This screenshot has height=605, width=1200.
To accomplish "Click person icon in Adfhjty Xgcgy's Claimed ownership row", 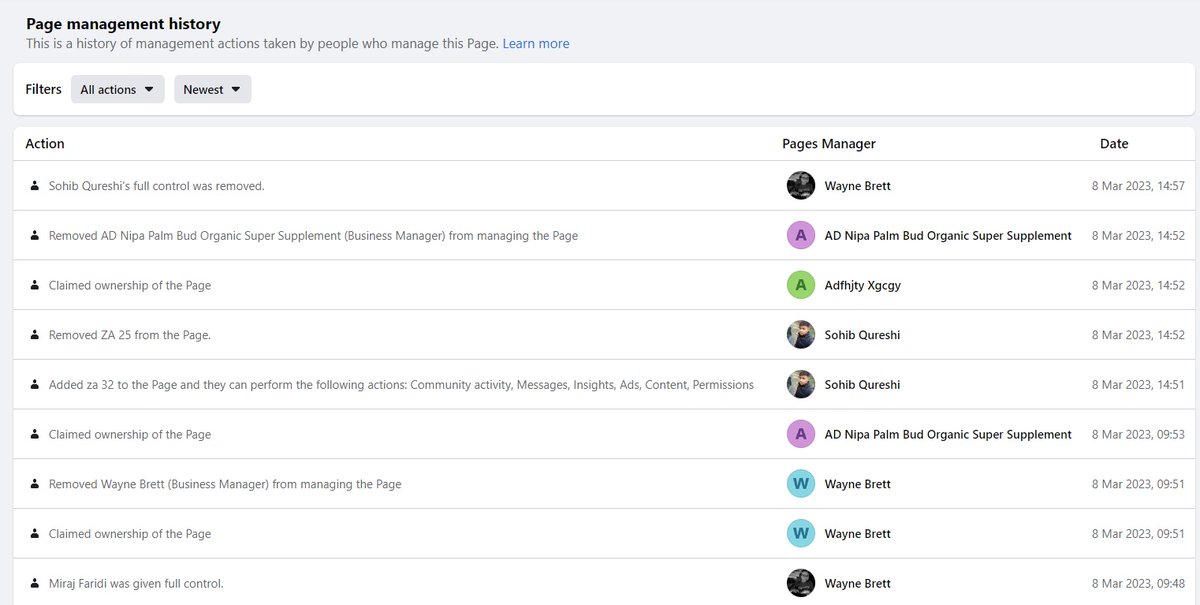I will [x=35, y=285].
